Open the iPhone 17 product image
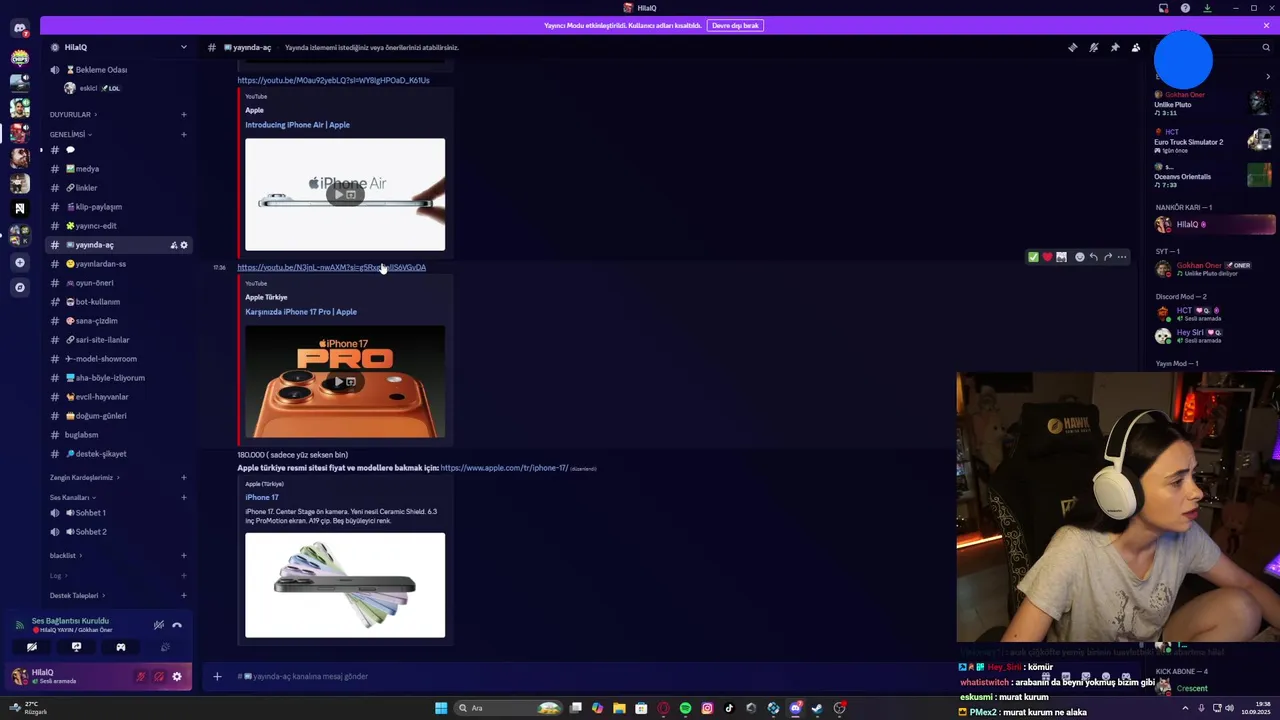The height and width of the screenshot is (720, 1280). pos(345,585)
